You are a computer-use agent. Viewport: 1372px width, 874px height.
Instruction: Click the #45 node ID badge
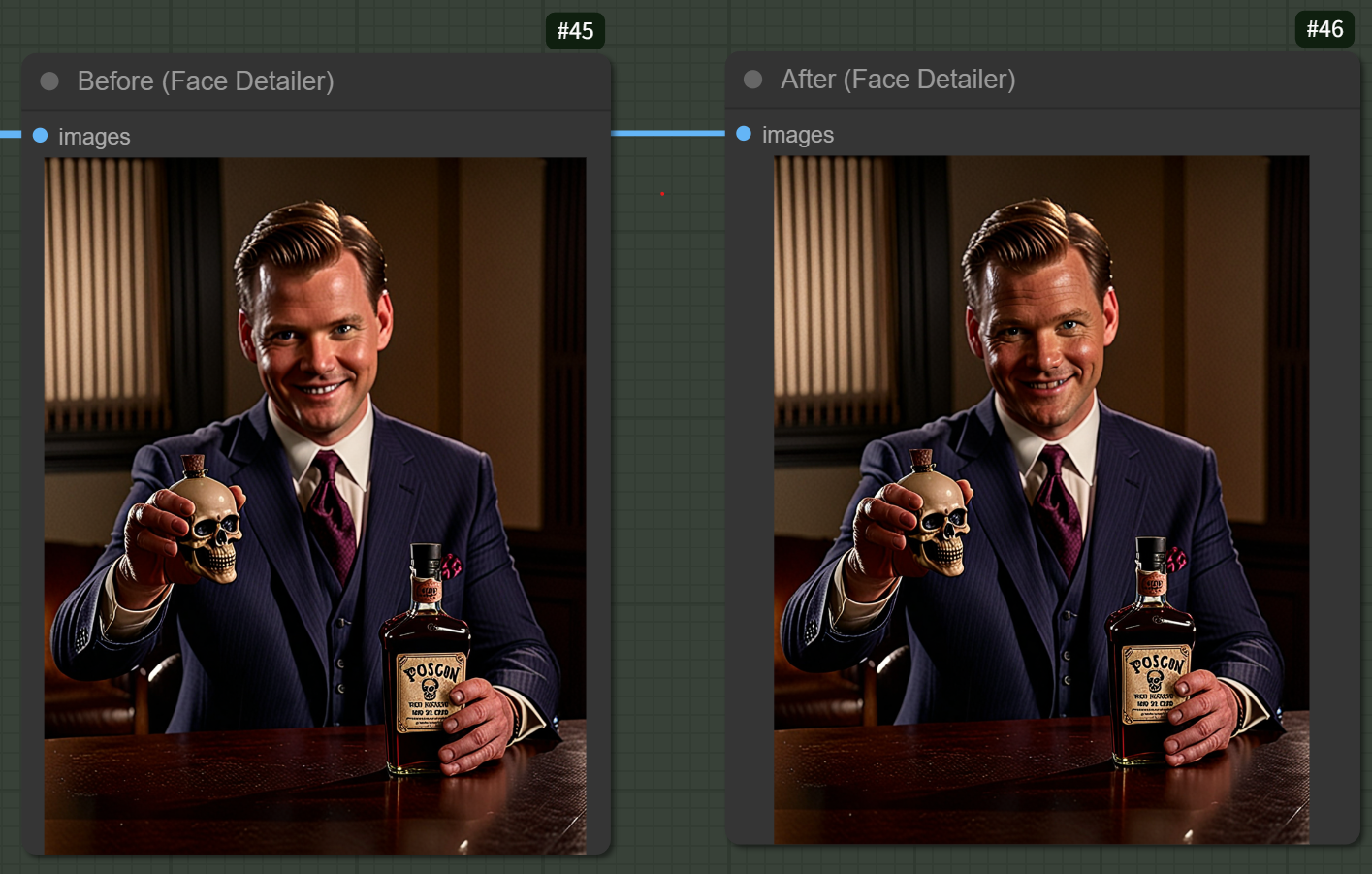pyautogui.click(x=575, y=31)
